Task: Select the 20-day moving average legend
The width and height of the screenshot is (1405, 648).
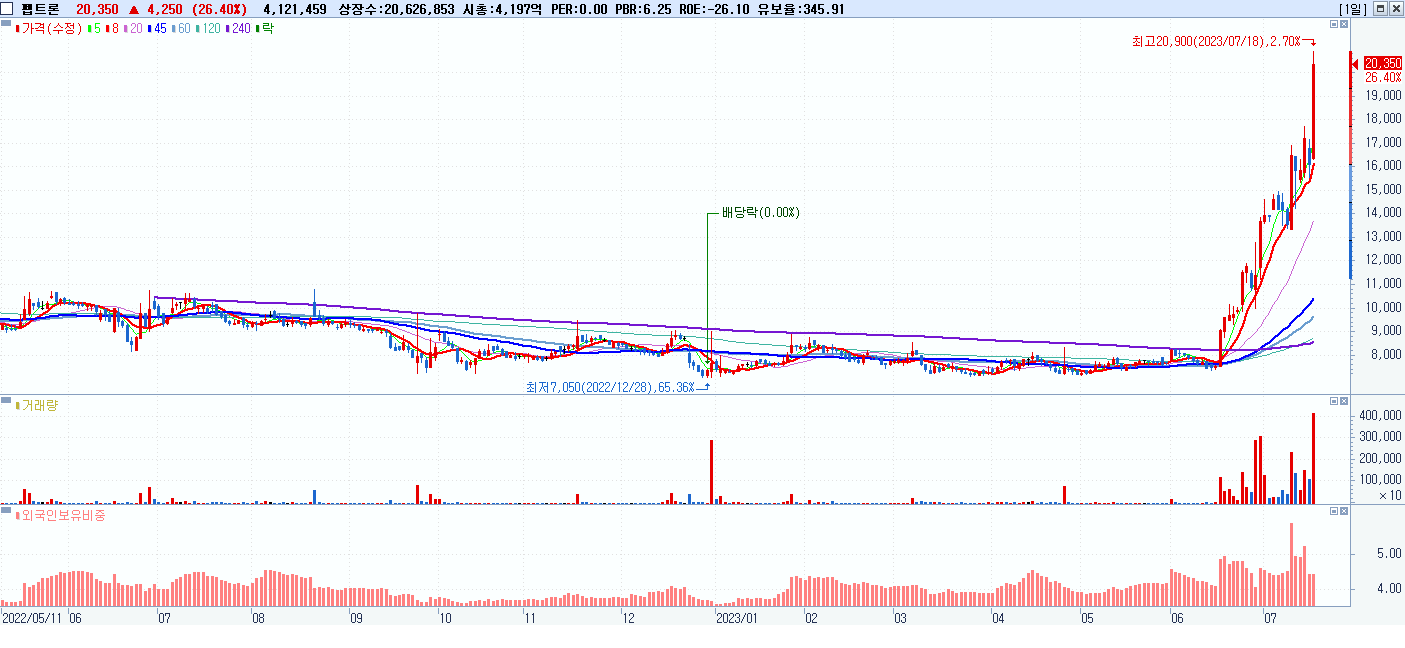Action: point(135,28)
